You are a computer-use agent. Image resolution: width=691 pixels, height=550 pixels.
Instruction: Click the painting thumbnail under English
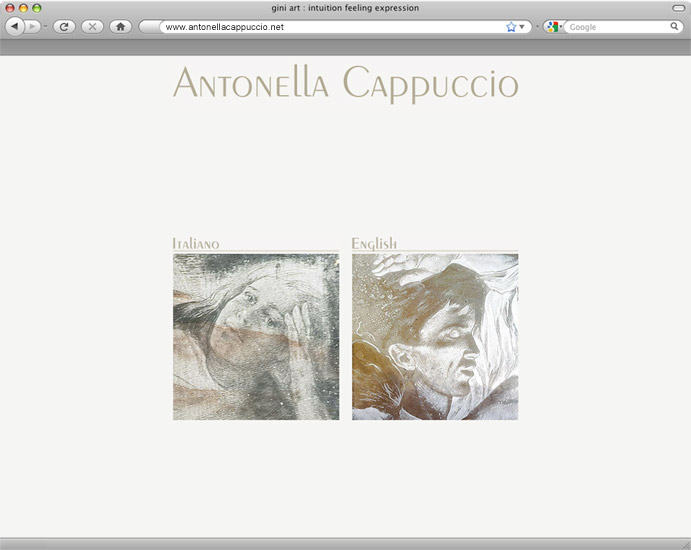coord(435,336)
